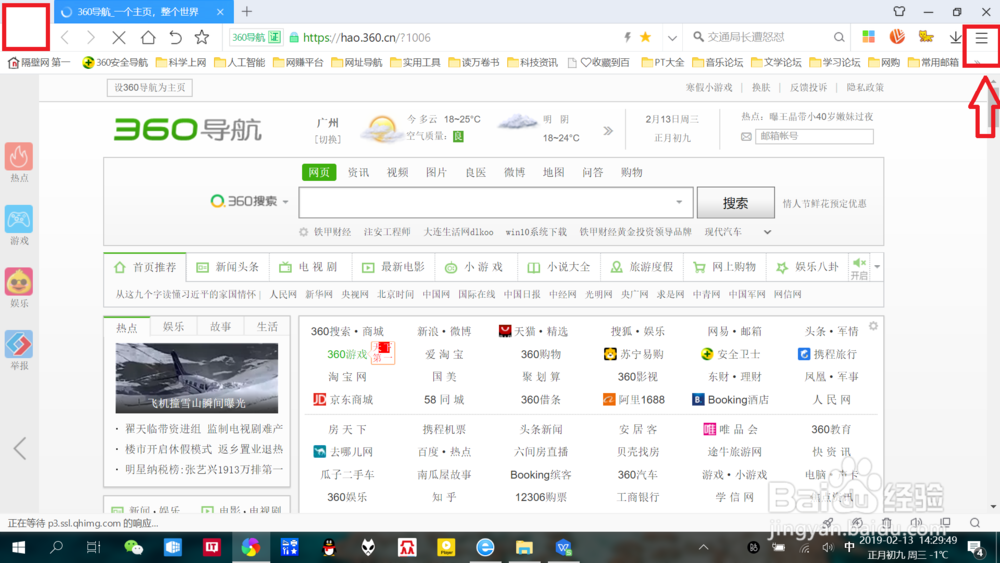Viewport: 1000px width, 563px height.
Task: Open the 淘宝网 link
Action: 348,377
